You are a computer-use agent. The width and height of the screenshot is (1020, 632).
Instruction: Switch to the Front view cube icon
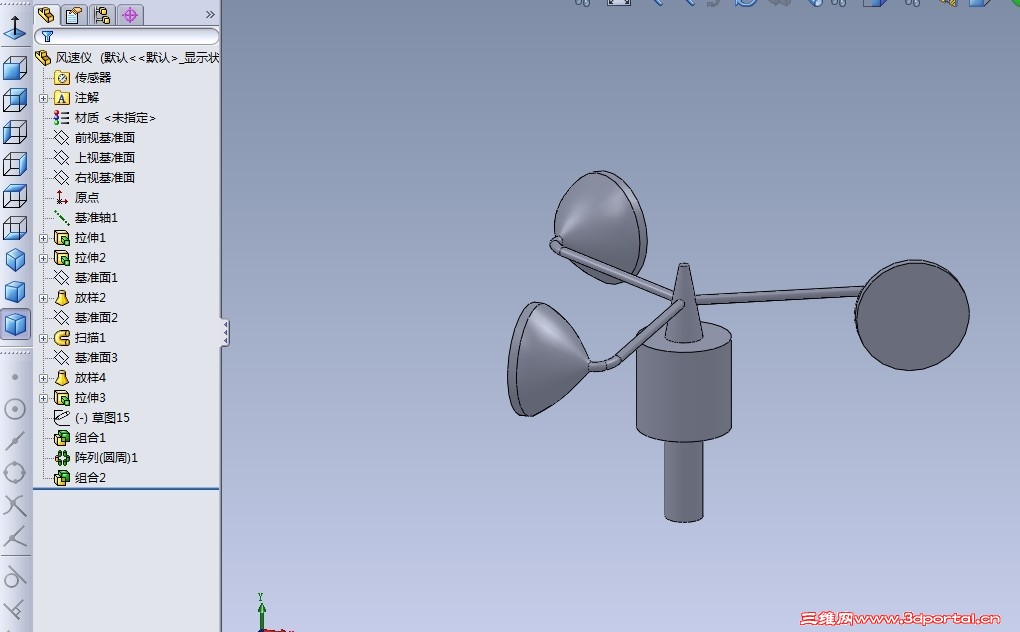pyautogui.click(x=15, y=68)
